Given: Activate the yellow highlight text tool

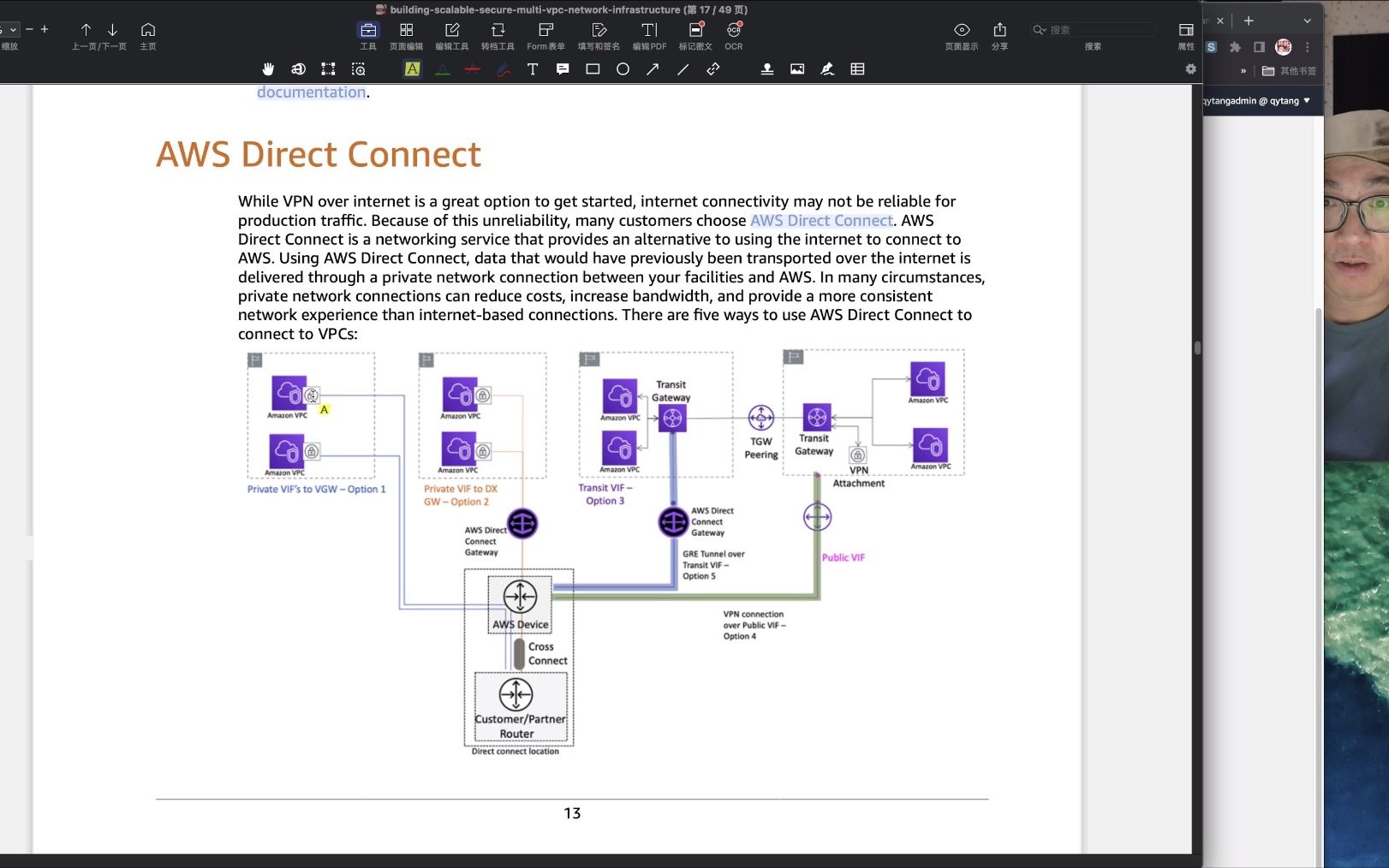Looking at the screenshot, I should (x=412, y=69).
